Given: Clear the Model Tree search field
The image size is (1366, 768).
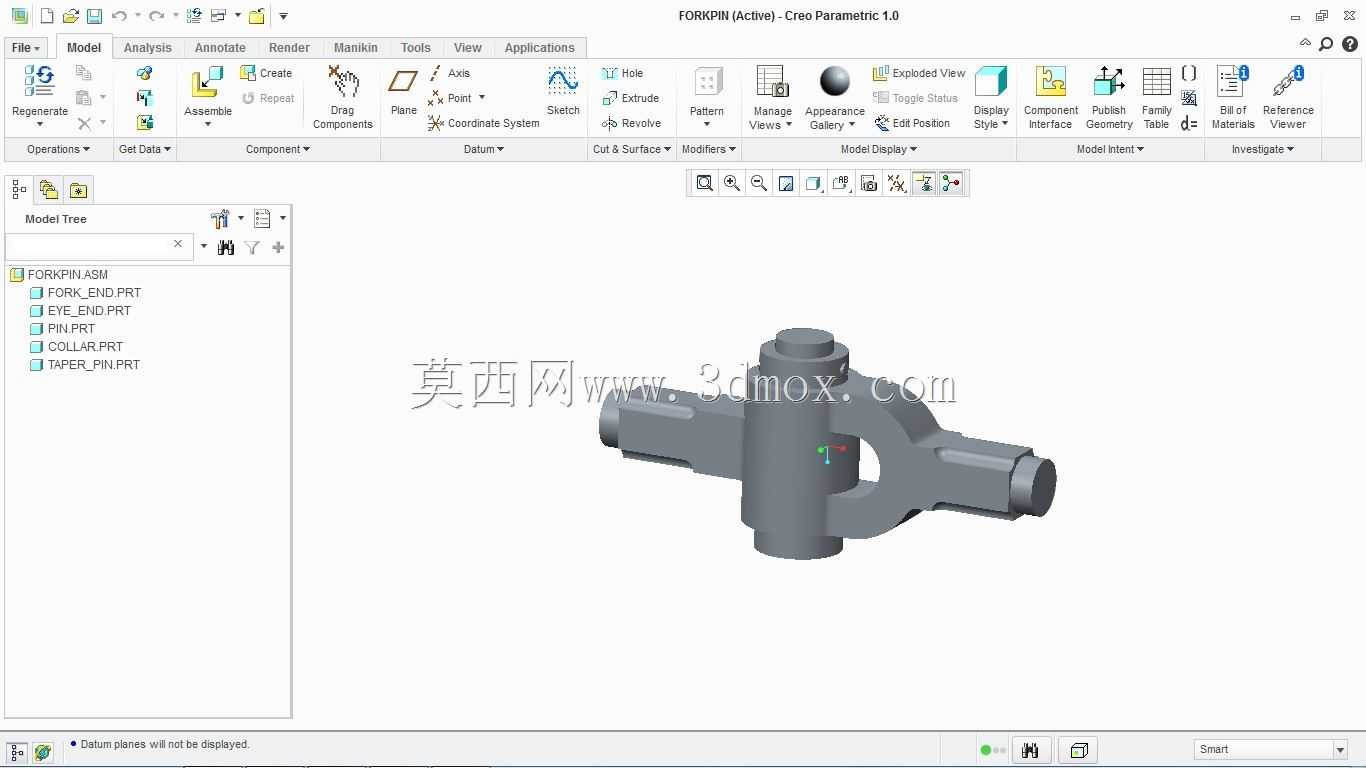Looking at the screenshot, I should tap(178, 244).
